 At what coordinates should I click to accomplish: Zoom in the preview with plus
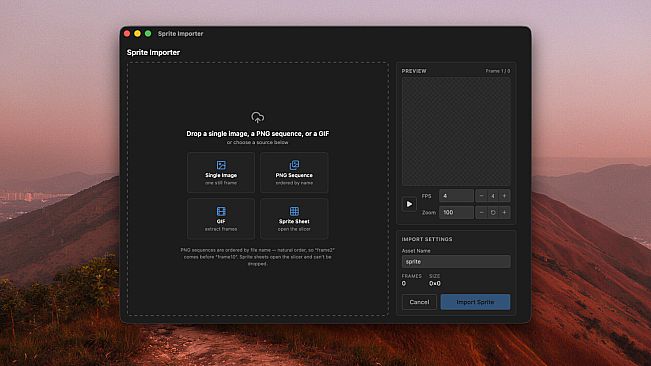pyautogui.click(x=504, y=212)
